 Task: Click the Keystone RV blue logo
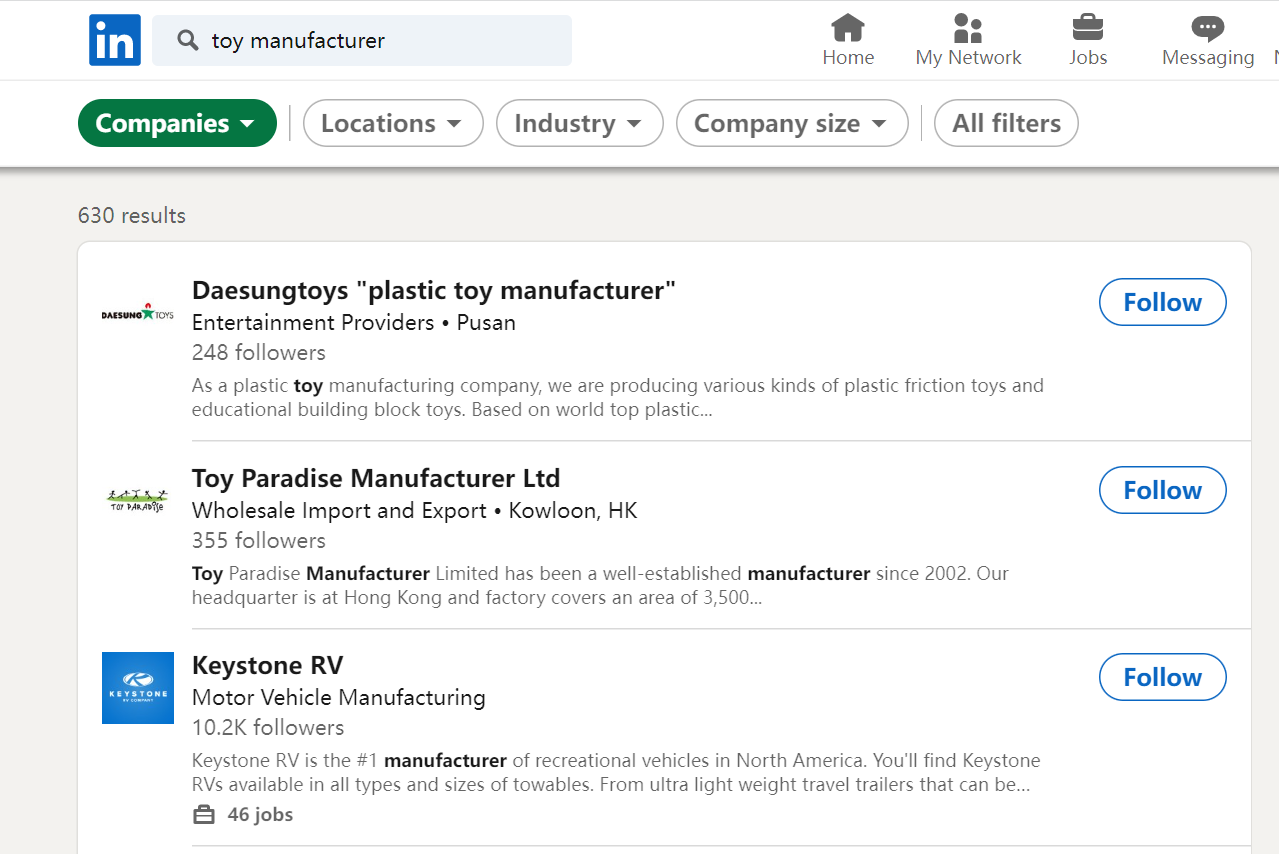(138, 688)
